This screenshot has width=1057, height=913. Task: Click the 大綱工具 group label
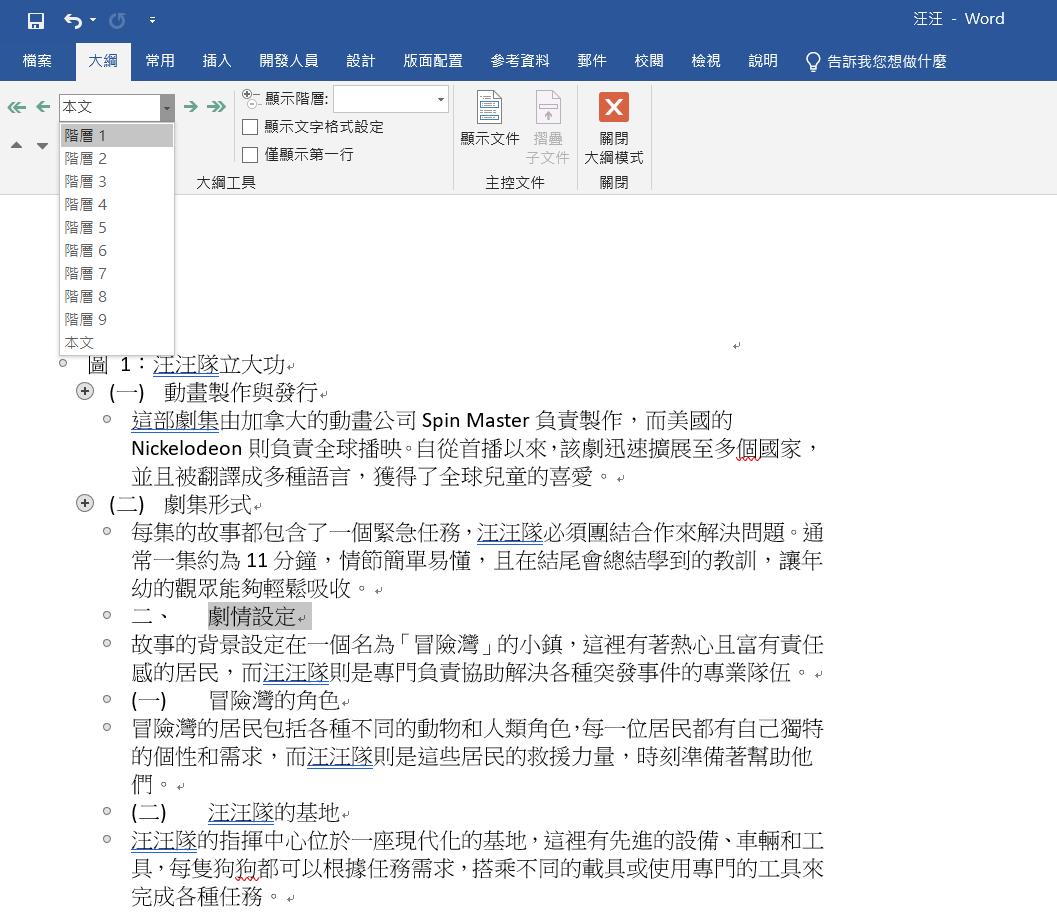[226, 183]
